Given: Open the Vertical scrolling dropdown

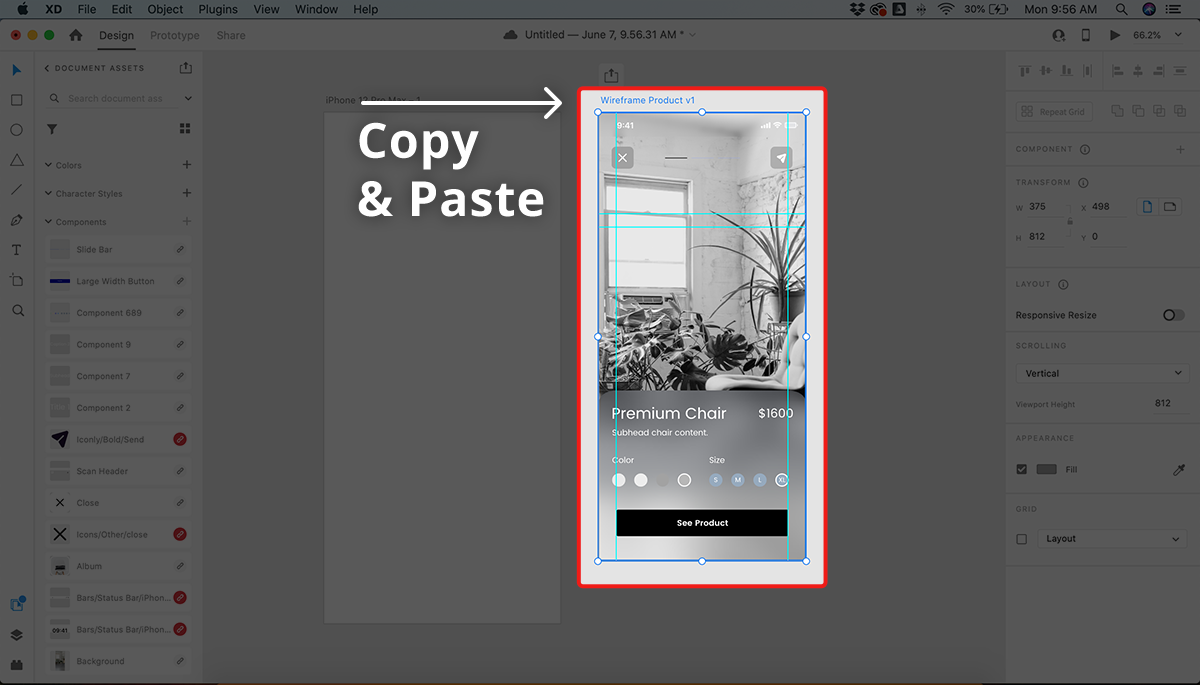Looking at the screenshot, I should click(x=1102, y=373).
